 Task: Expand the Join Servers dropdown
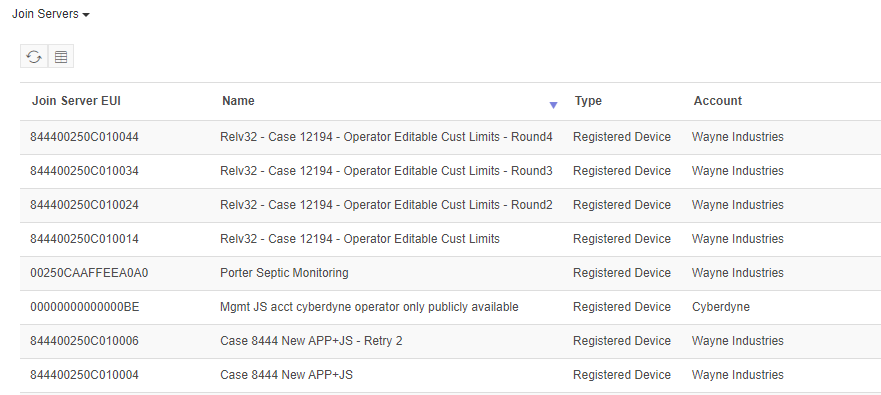coord(51,14)
